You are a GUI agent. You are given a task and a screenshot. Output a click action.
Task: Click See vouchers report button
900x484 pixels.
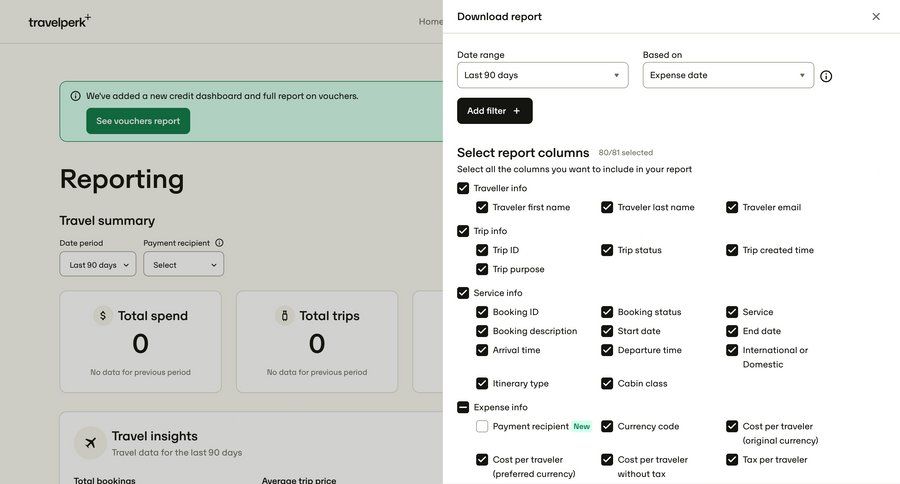[138, 121]
